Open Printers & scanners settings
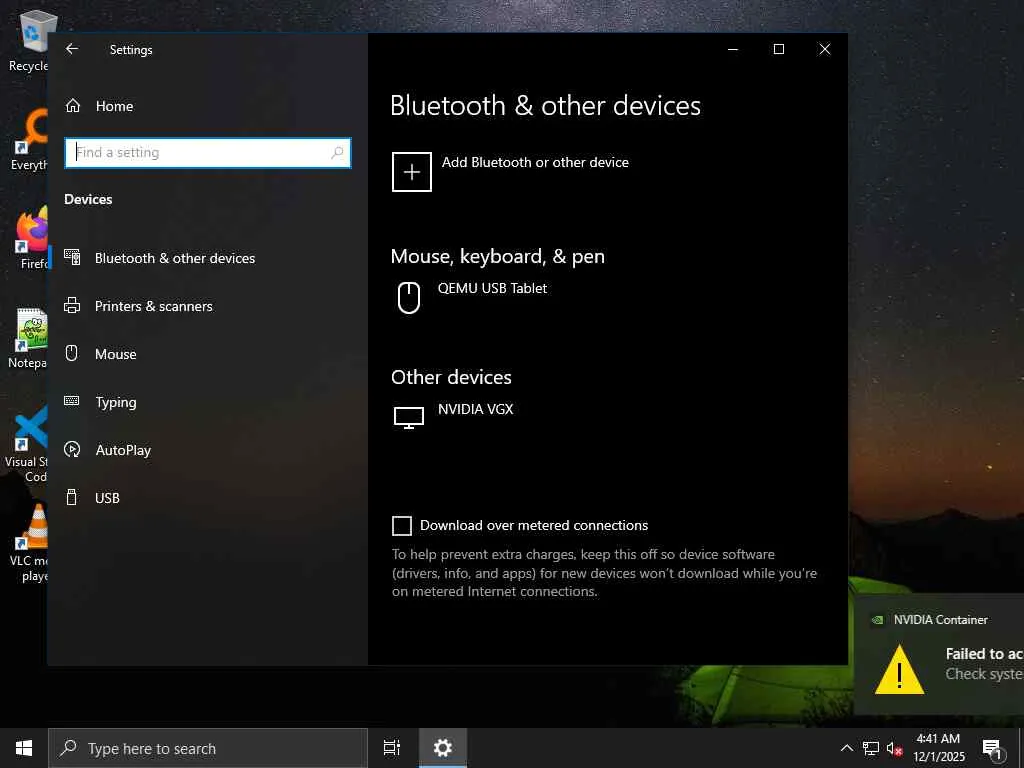 [208, 306]
